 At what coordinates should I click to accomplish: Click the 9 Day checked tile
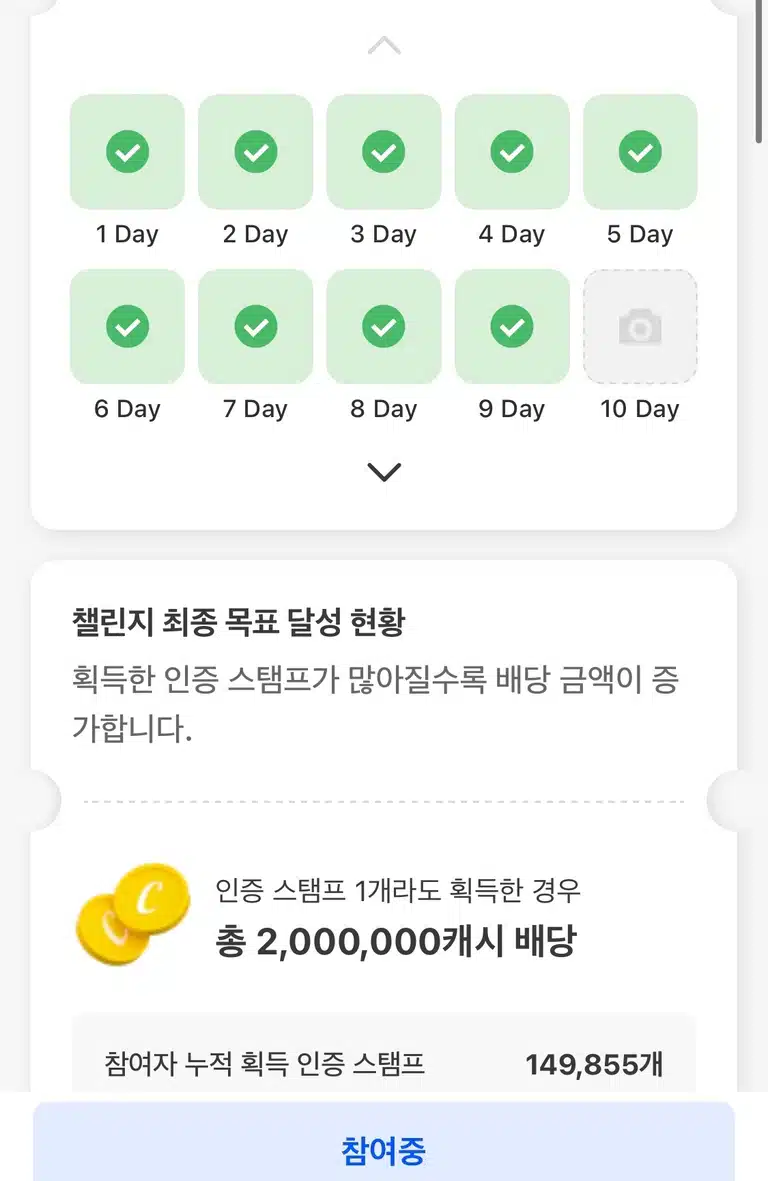[x=512, y=327]
